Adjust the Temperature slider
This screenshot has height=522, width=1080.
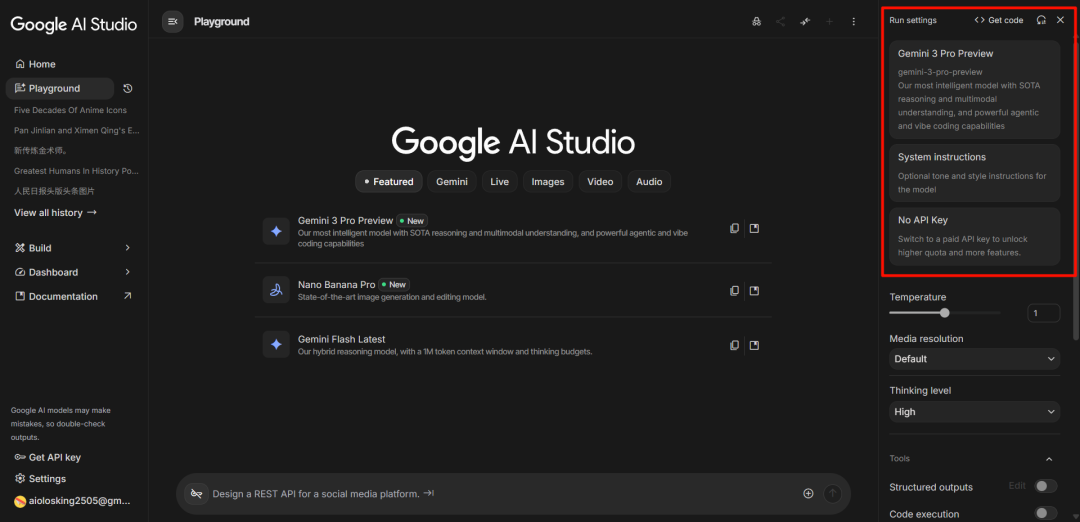coord(945,313)
